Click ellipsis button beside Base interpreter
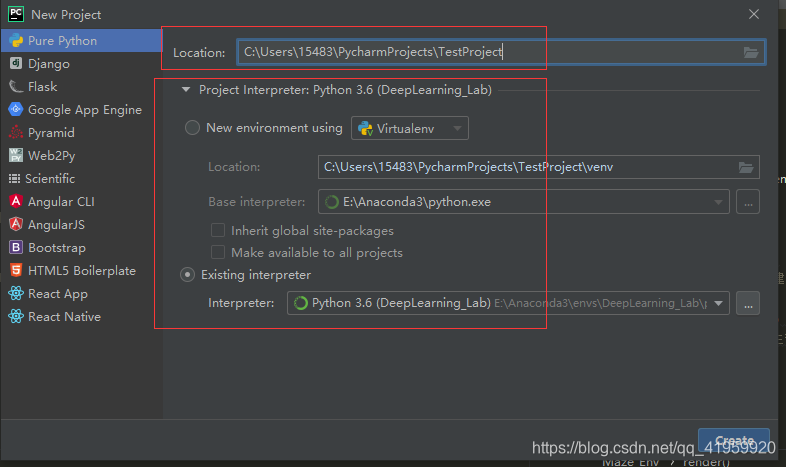786x467 pixels. pyautogui.click(x=748, y=202)
